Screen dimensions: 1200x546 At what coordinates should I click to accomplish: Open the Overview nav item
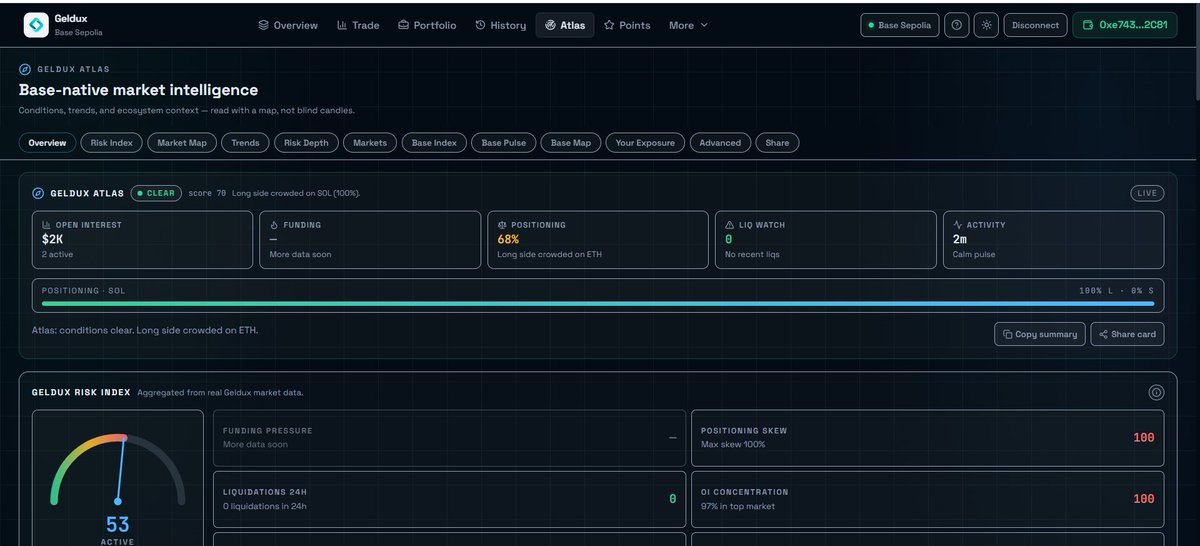288,25
